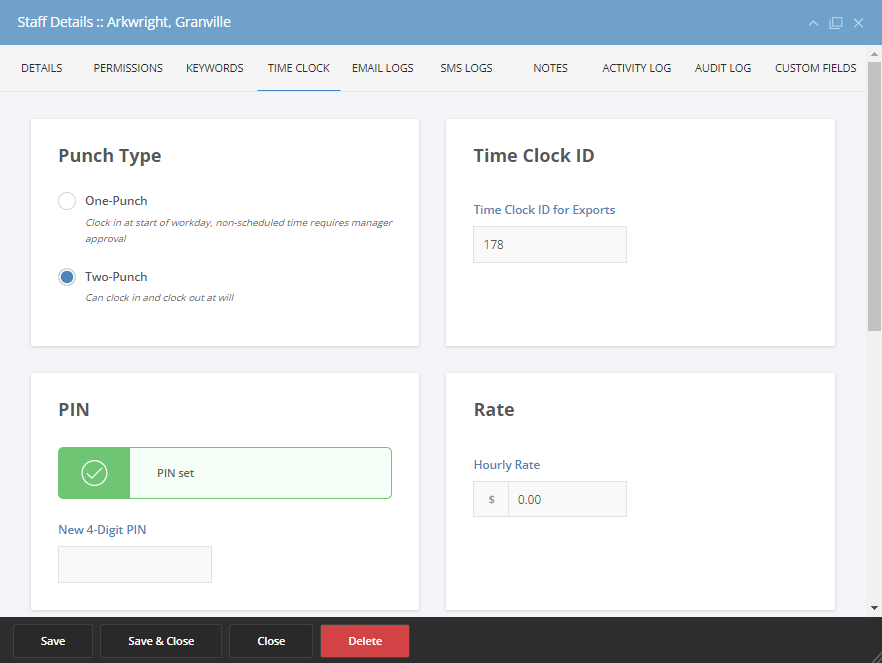Open the Custom Fields tab
The image size is (882, 663).
(815, 68)
